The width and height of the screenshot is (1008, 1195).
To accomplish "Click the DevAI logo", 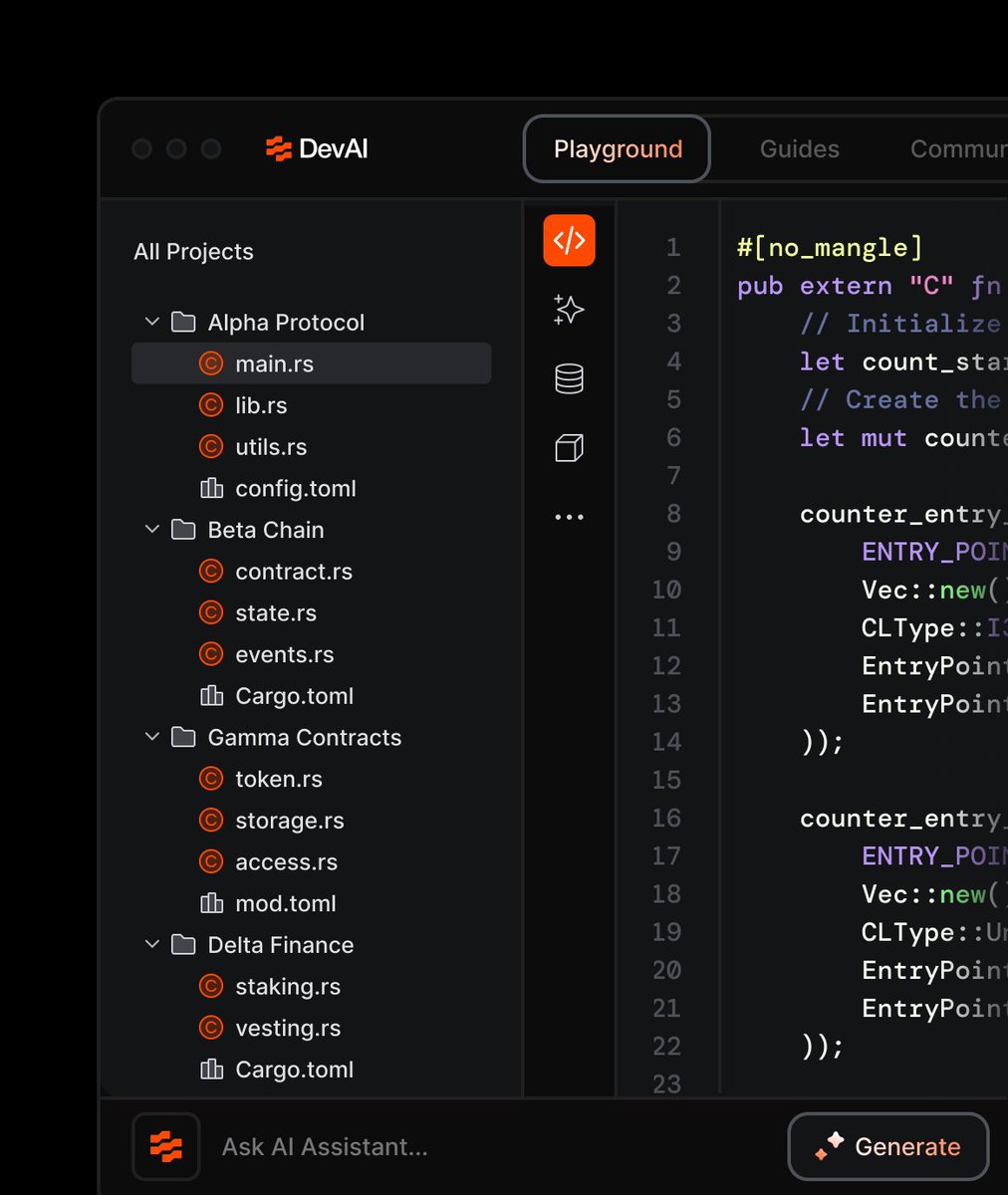I will point(317,149).
